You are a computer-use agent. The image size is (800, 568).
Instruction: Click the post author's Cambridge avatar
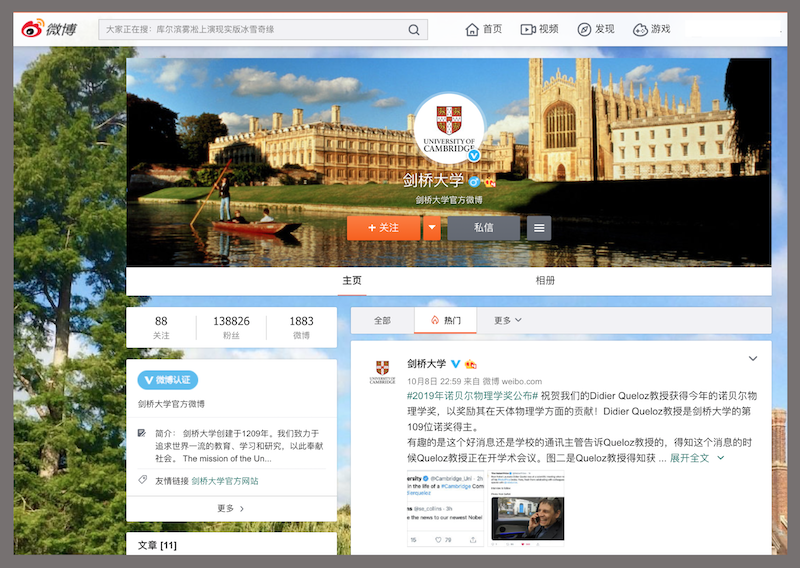381,370
